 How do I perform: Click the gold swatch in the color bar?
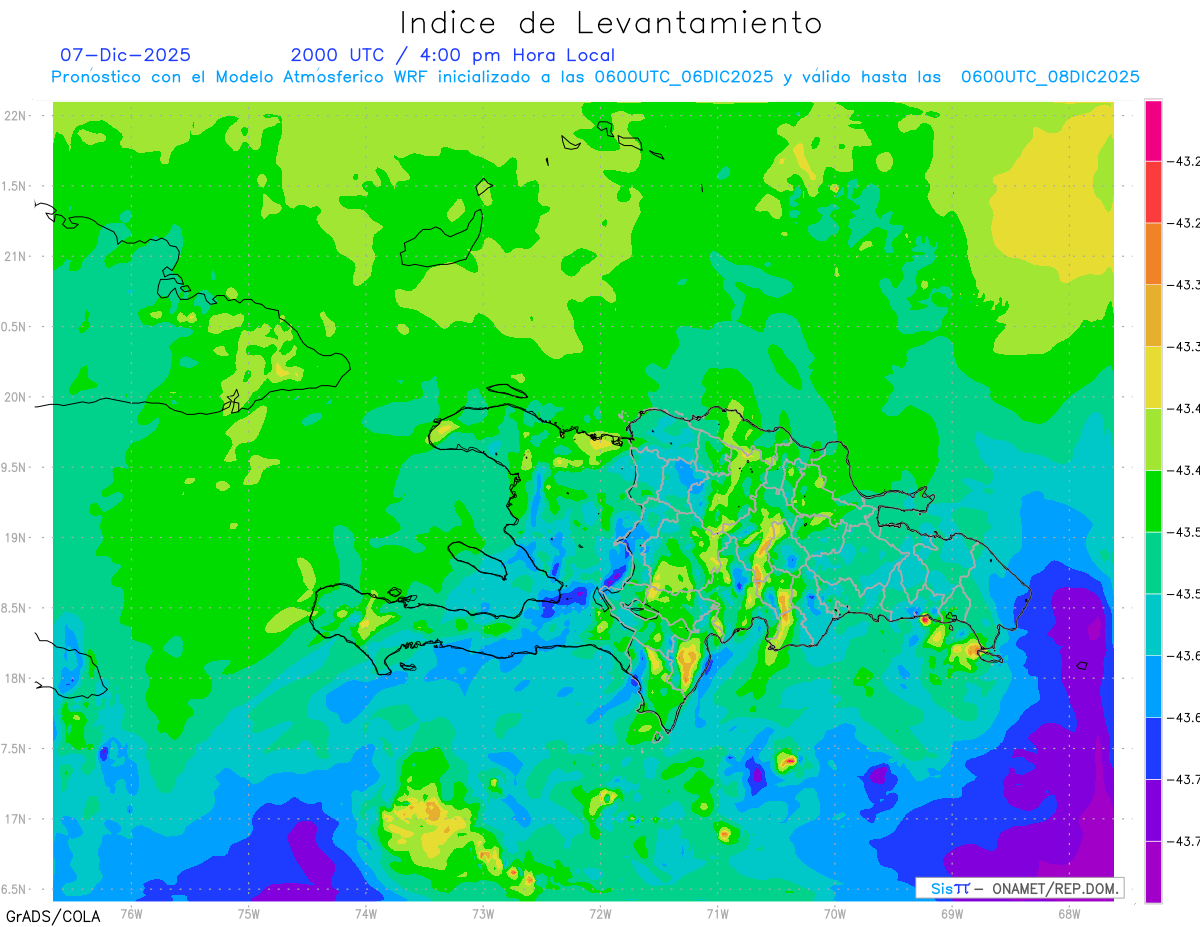[1153, 316]
